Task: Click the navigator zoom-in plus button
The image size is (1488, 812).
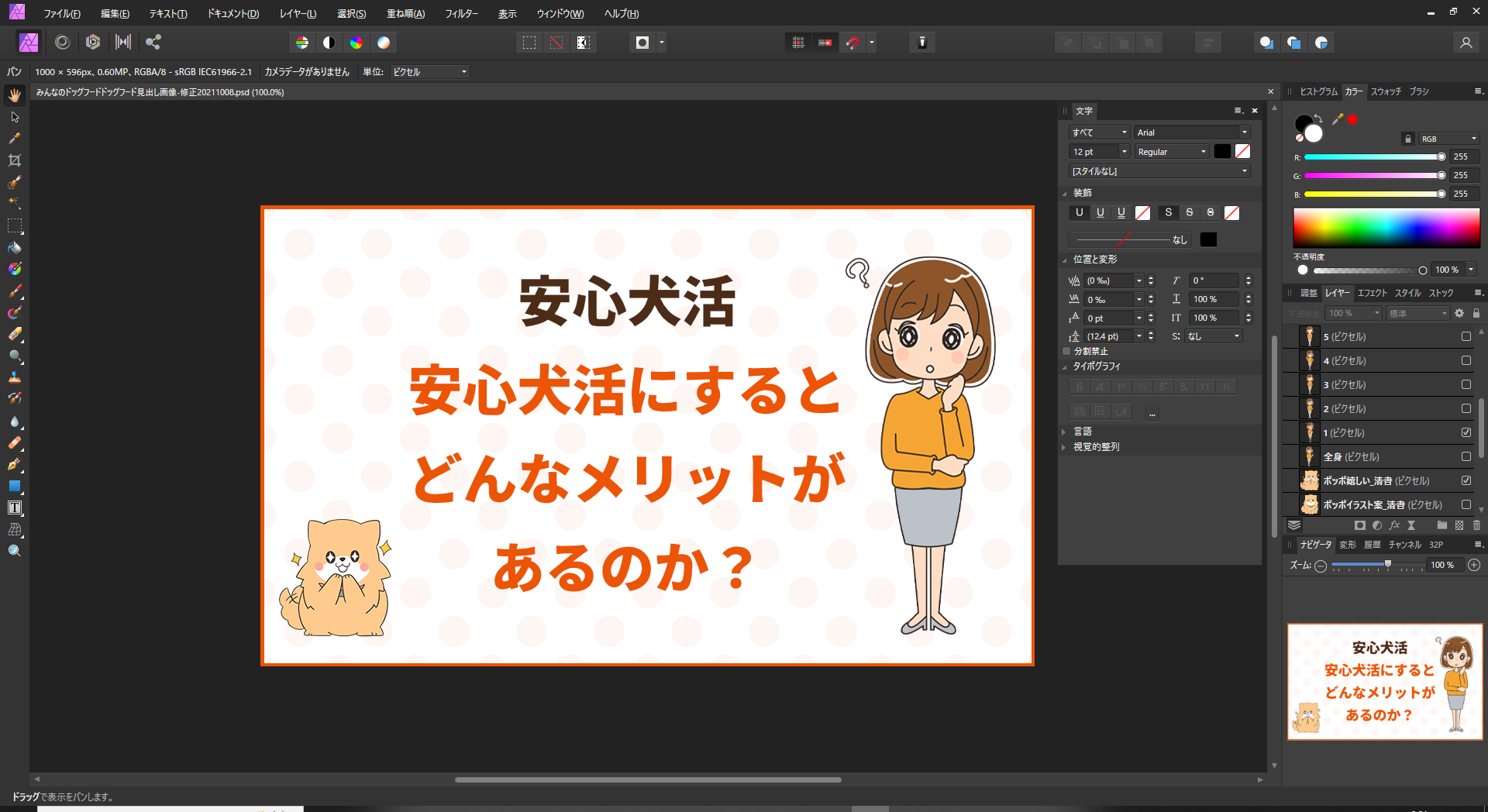Action: click(1474, 566)
